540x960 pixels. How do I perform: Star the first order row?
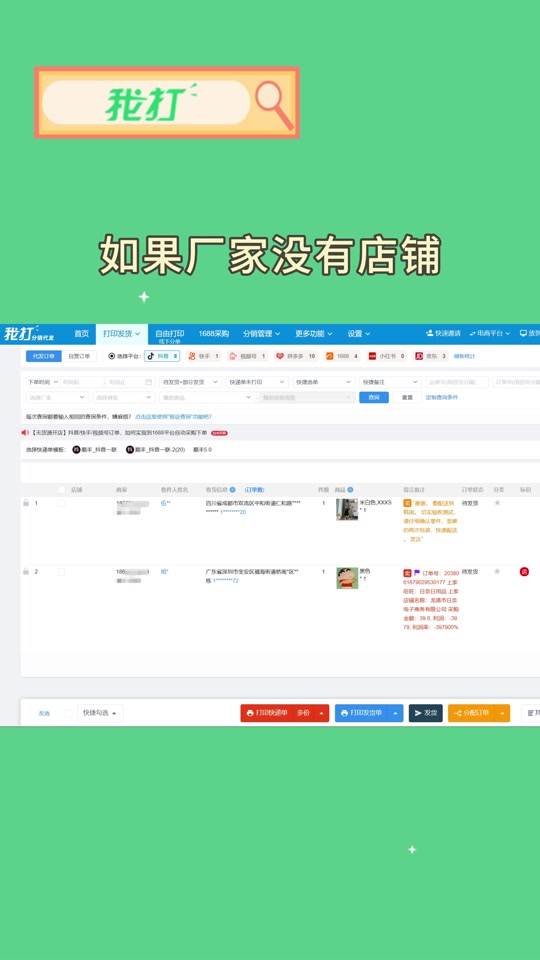(497, 503)
